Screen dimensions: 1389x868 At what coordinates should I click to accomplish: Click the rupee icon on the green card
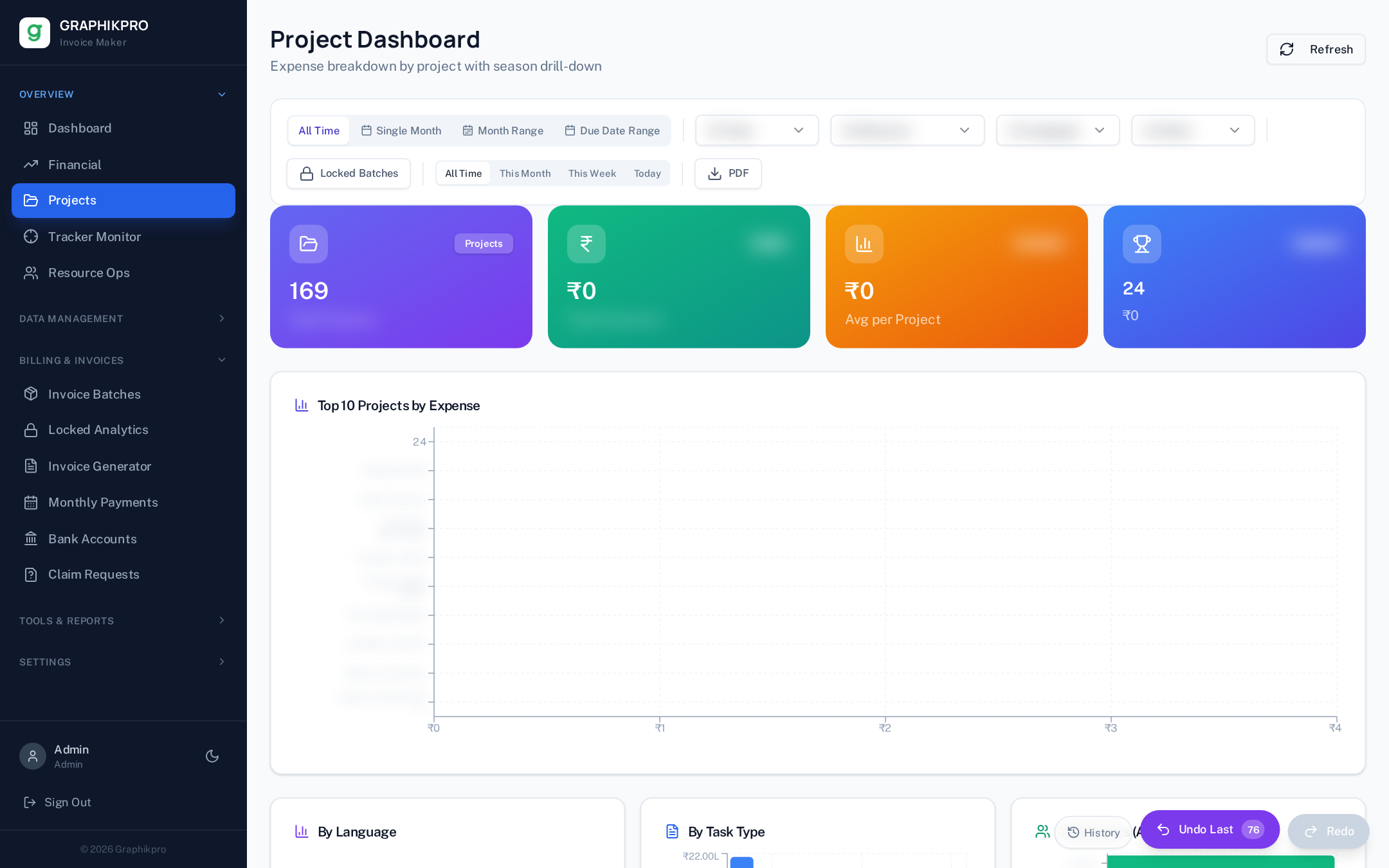586,244
